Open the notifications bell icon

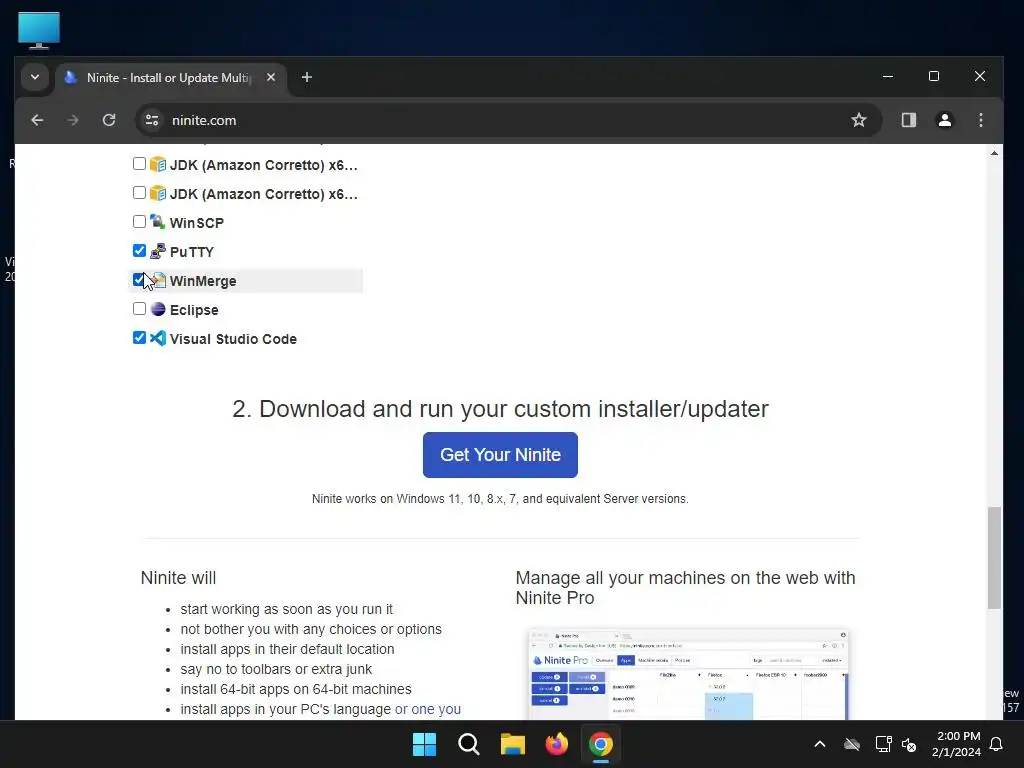[996, 744]
